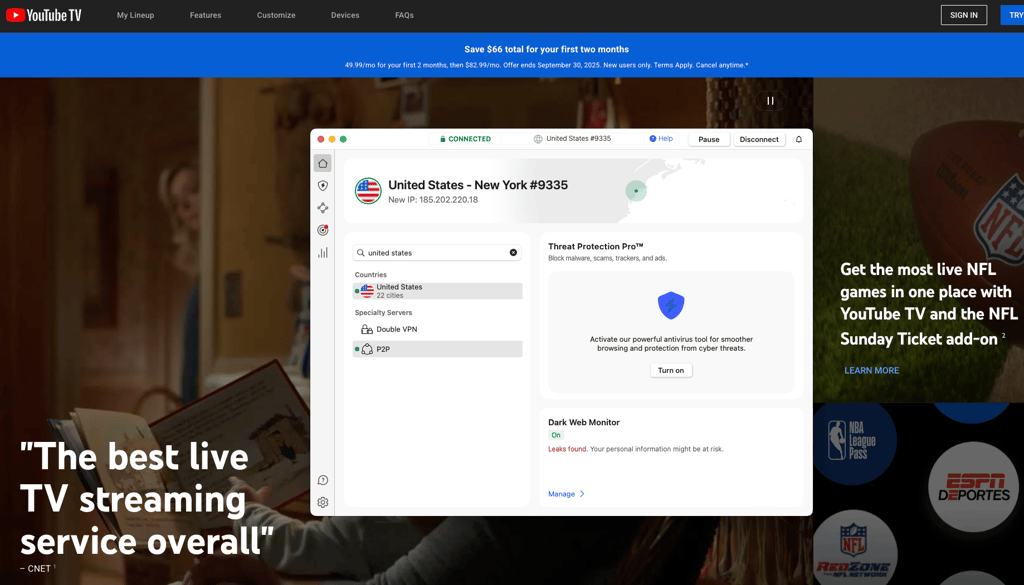
Task: Click the Countries section label
Action: 371,275
